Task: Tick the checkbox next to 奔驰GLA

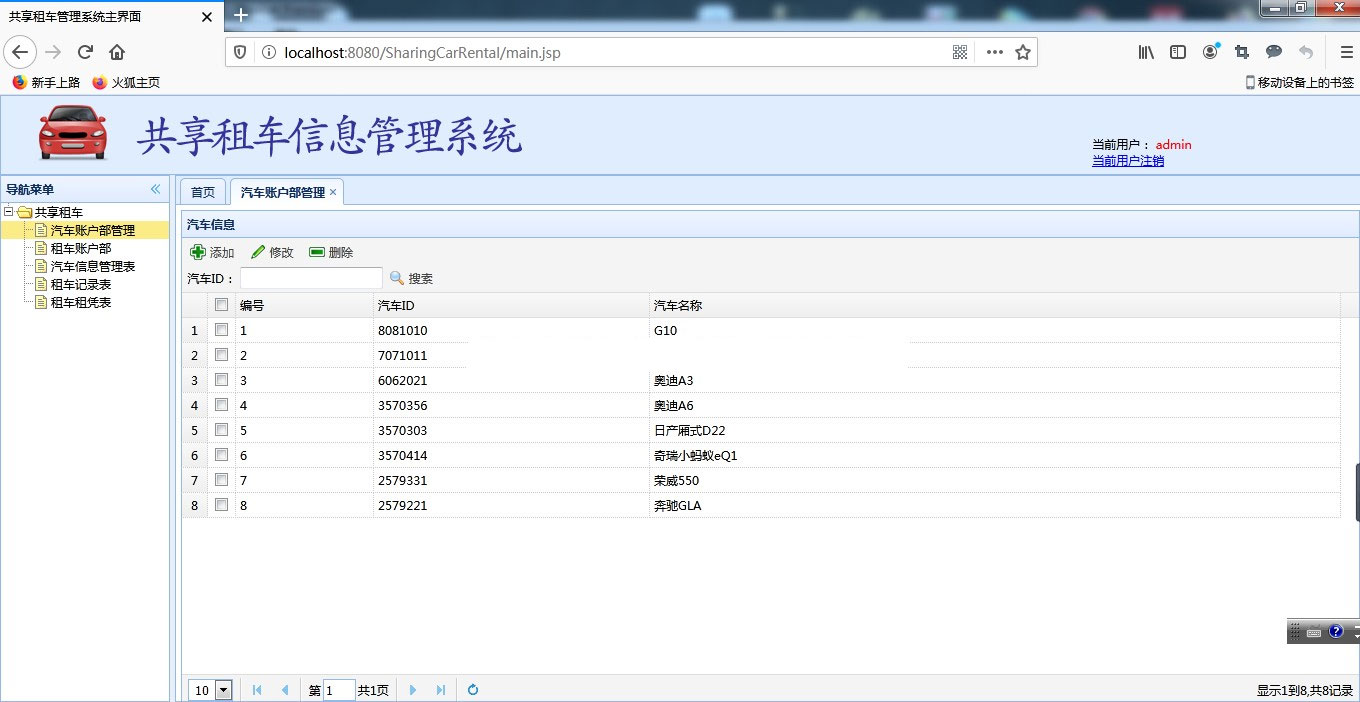Action: pyautogui.click(x=221, y=505)
